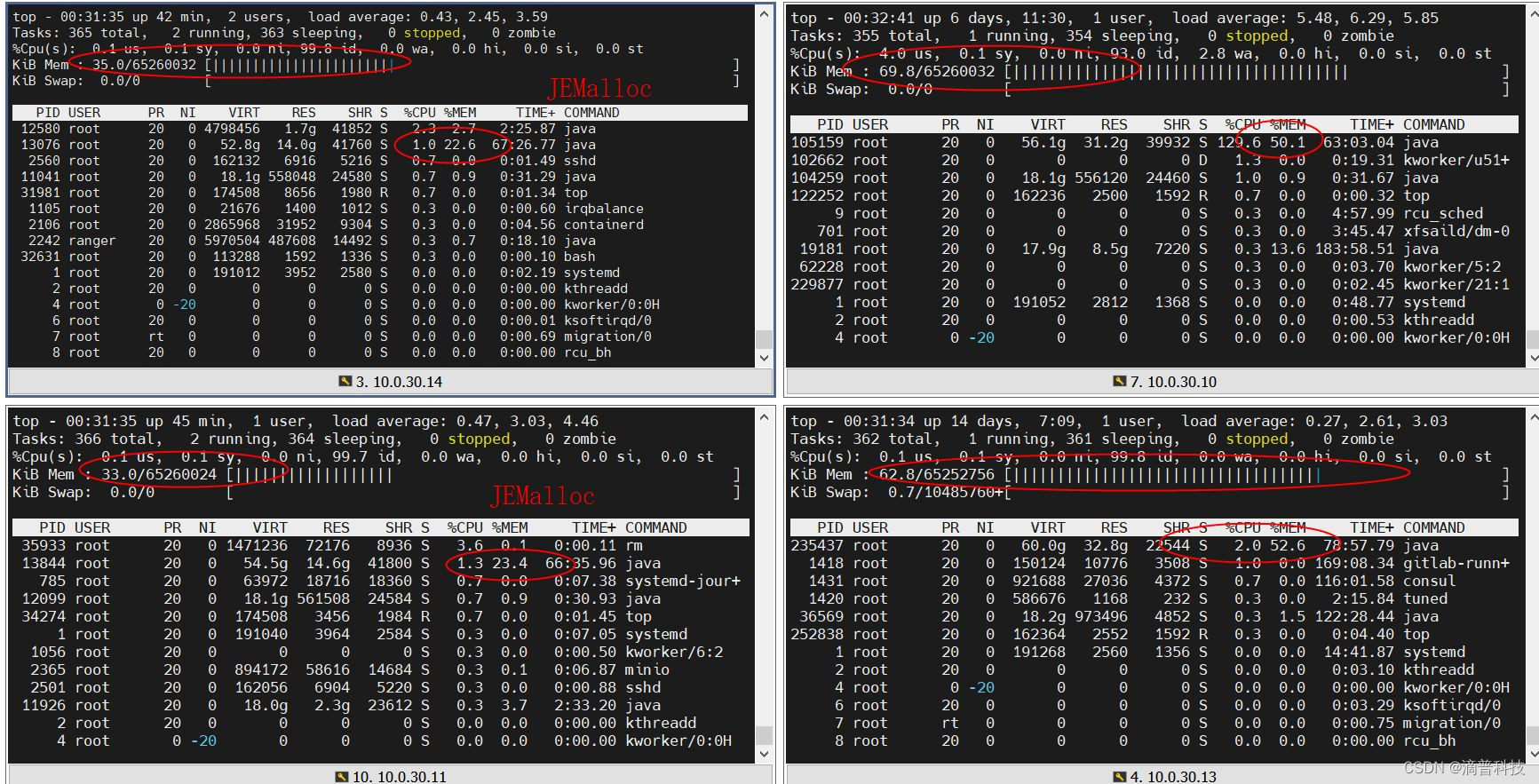The width and height of the screenshot is (1539, 784).
Task: Click COMMAND column header in 10.0.30.14 pane
Action: coord(591,113)
